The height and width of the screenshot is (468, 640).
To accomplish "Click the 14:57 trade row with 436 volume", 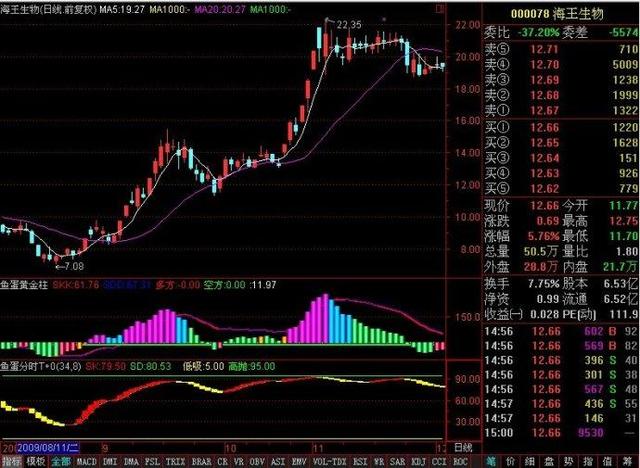I will coord(561,404).
